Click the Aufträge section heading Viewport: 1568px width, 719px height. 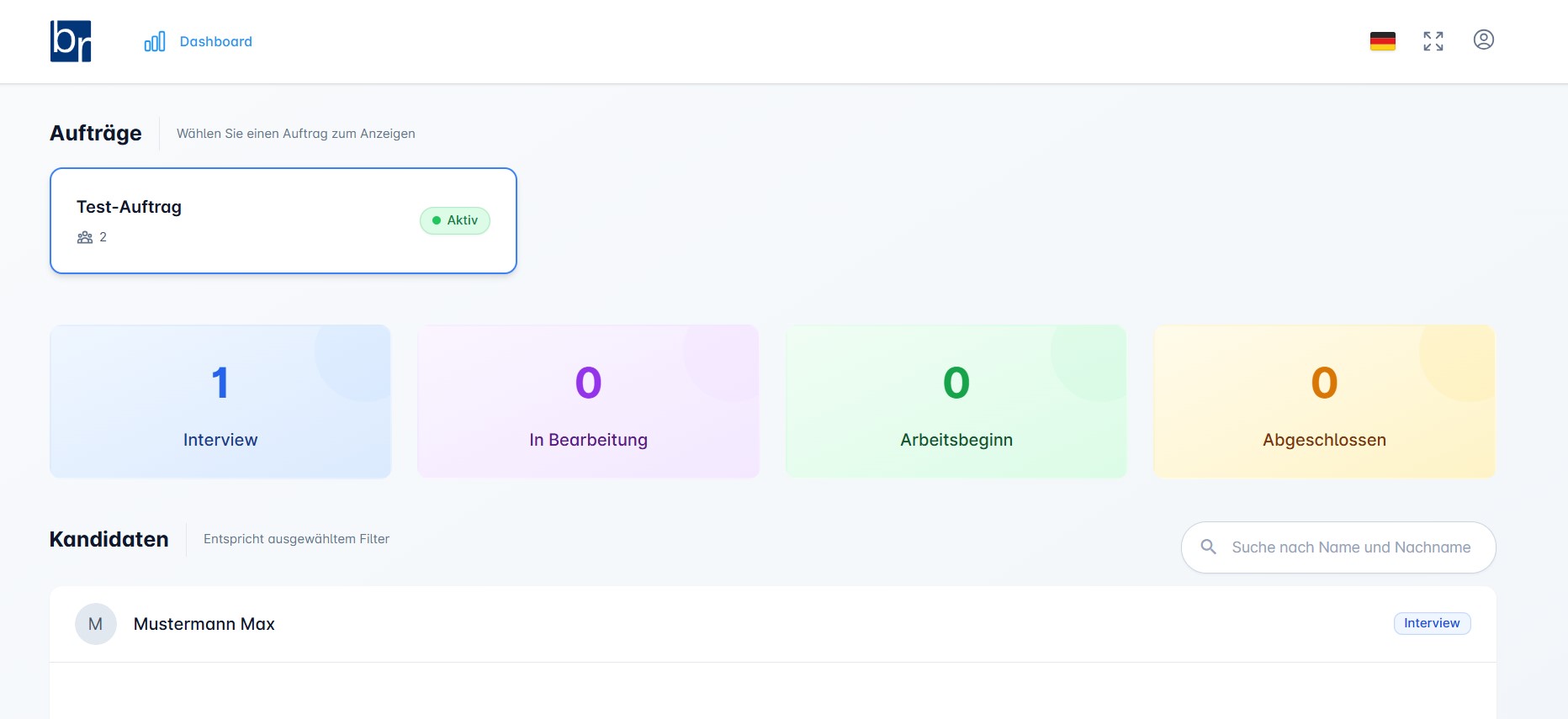point(96,134)
